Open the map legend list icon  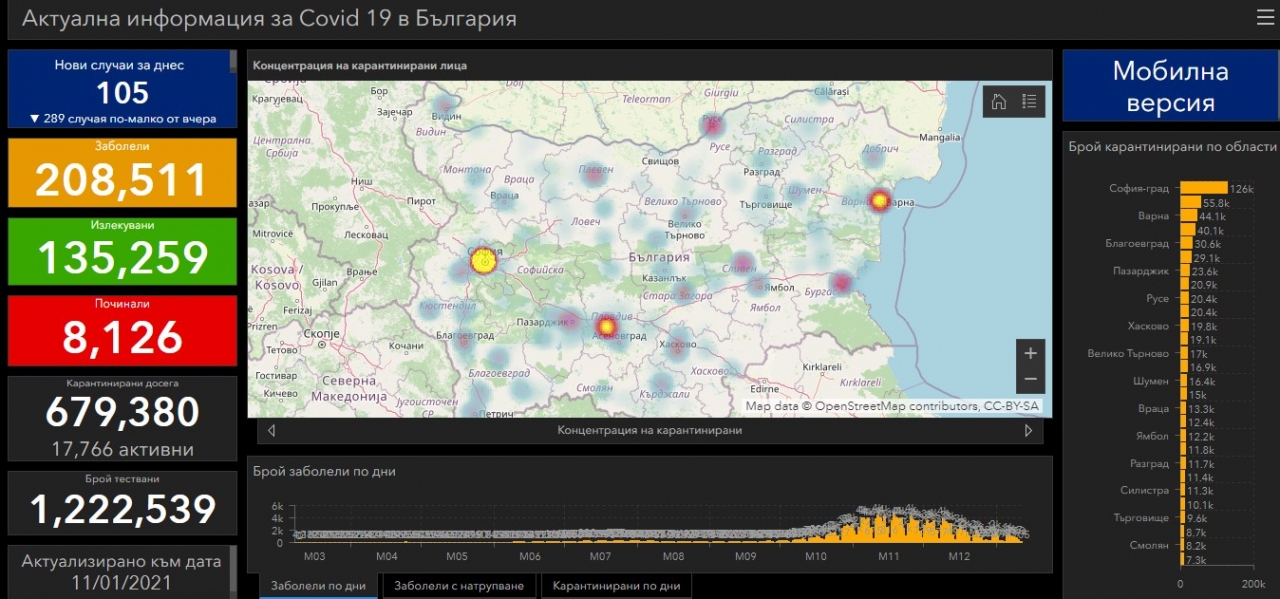coord(1029,101)
